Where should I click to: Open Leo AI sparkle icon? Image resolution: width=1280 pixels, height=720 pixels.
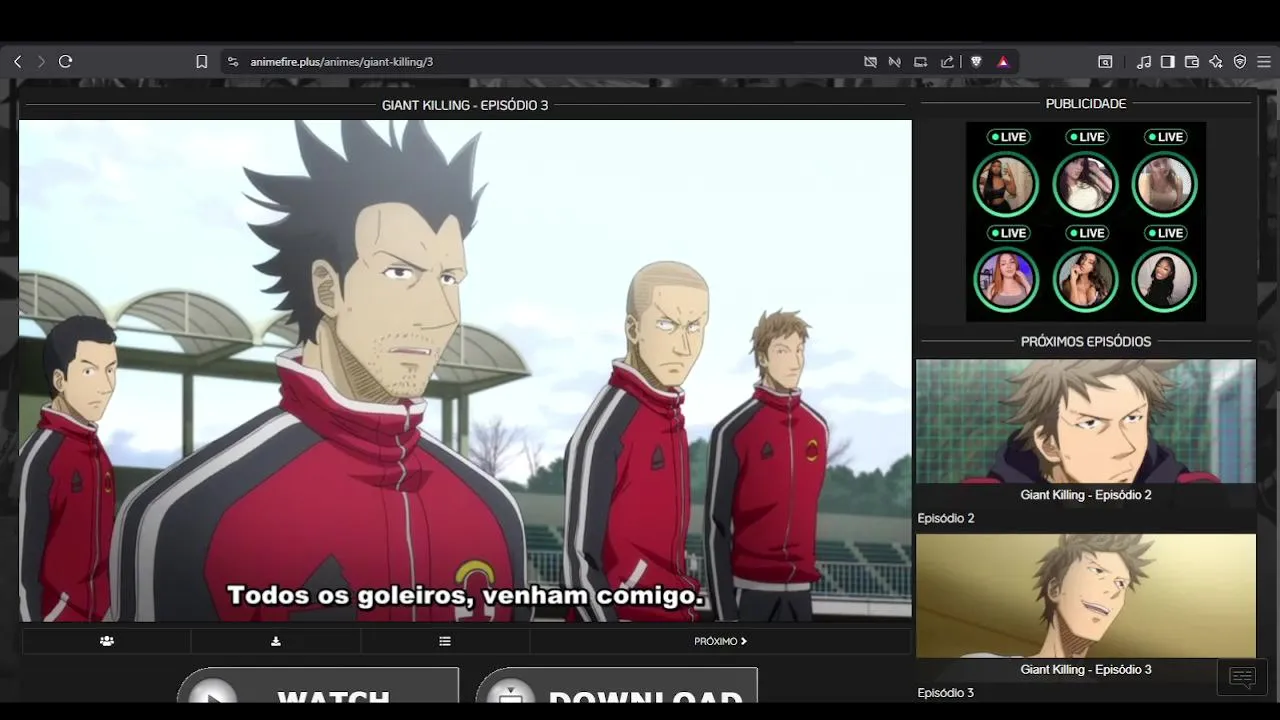(x=1216, y=62)
